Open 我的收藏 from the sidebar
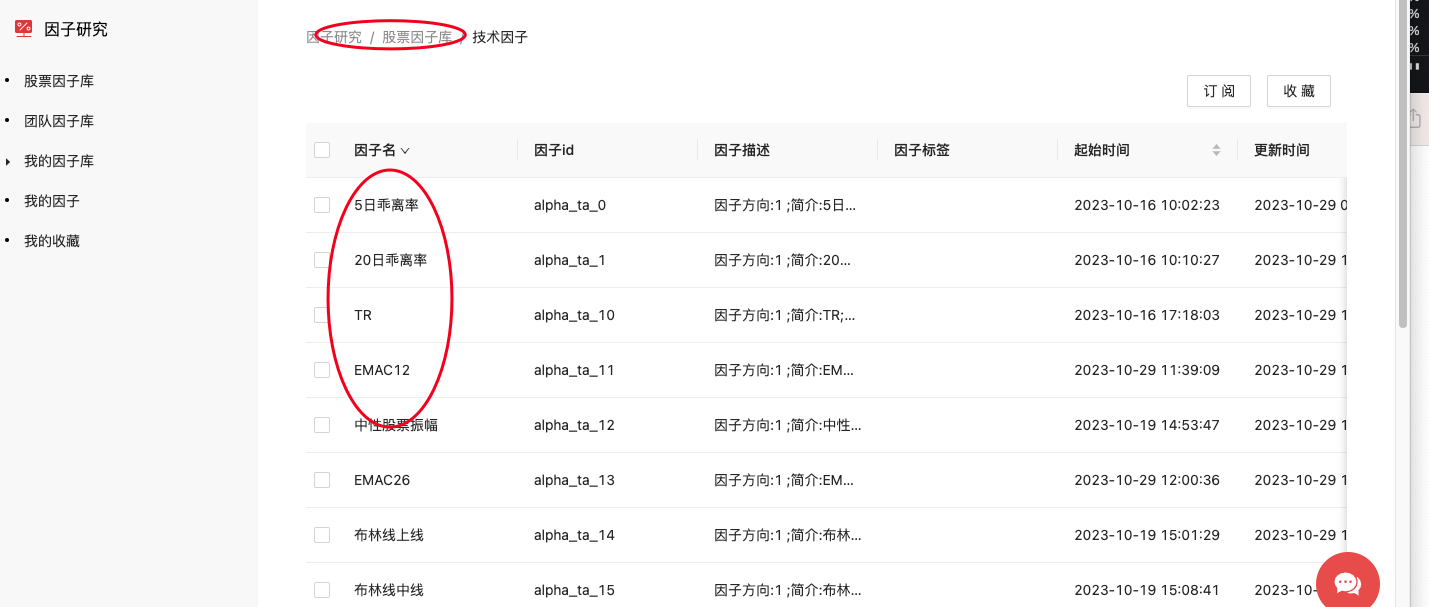Viewport: 1429px width, 607px height. point(52,241)
